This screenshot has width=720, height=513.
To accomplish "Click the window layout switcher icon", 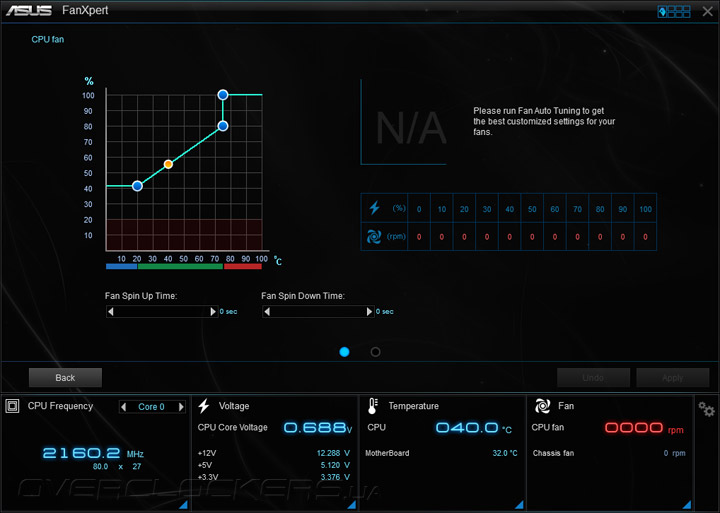I will coord(674,11).
